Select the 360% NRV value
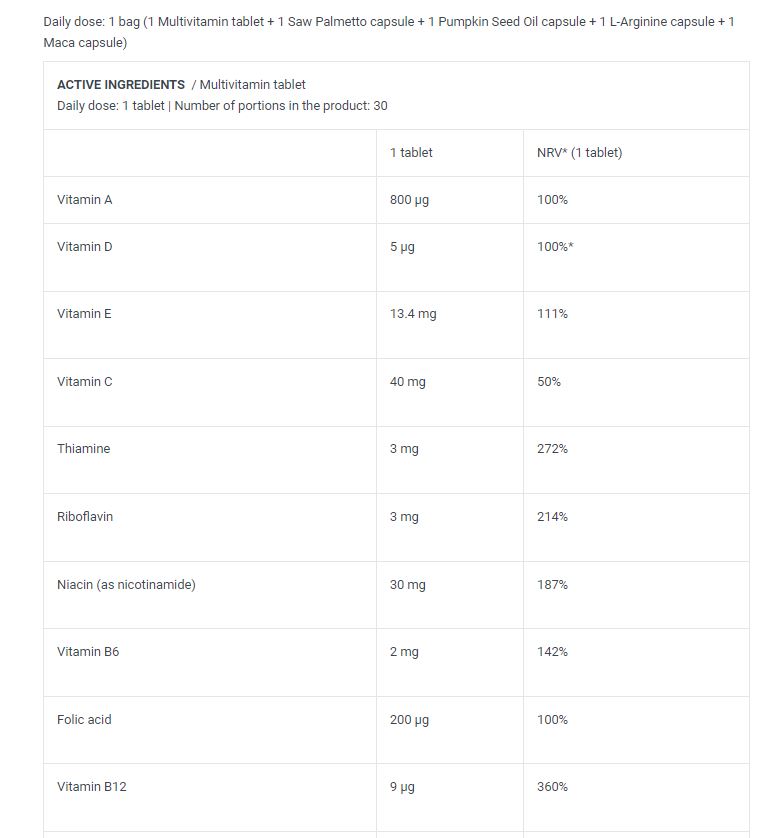 coord(552,787)
